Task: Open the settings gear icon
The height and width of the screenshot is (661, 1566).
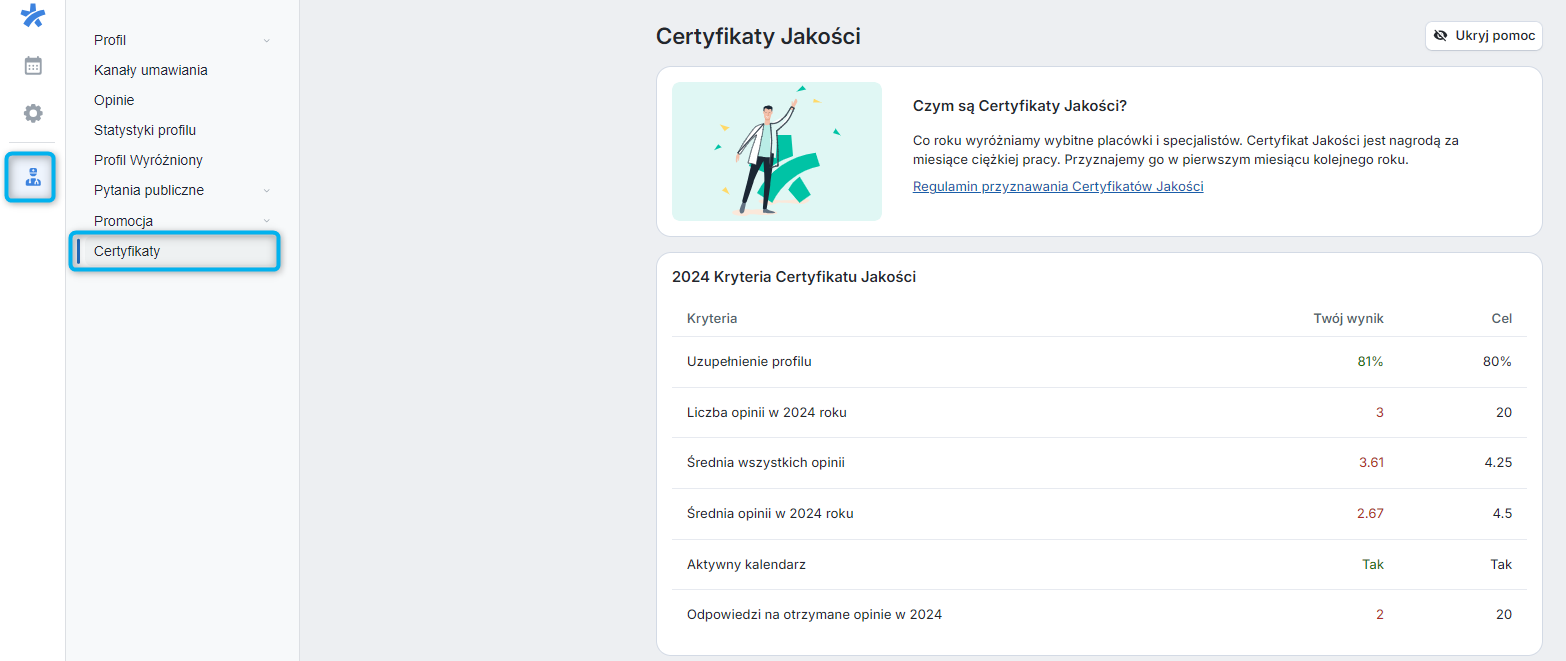Action: (x=33, y=113)
